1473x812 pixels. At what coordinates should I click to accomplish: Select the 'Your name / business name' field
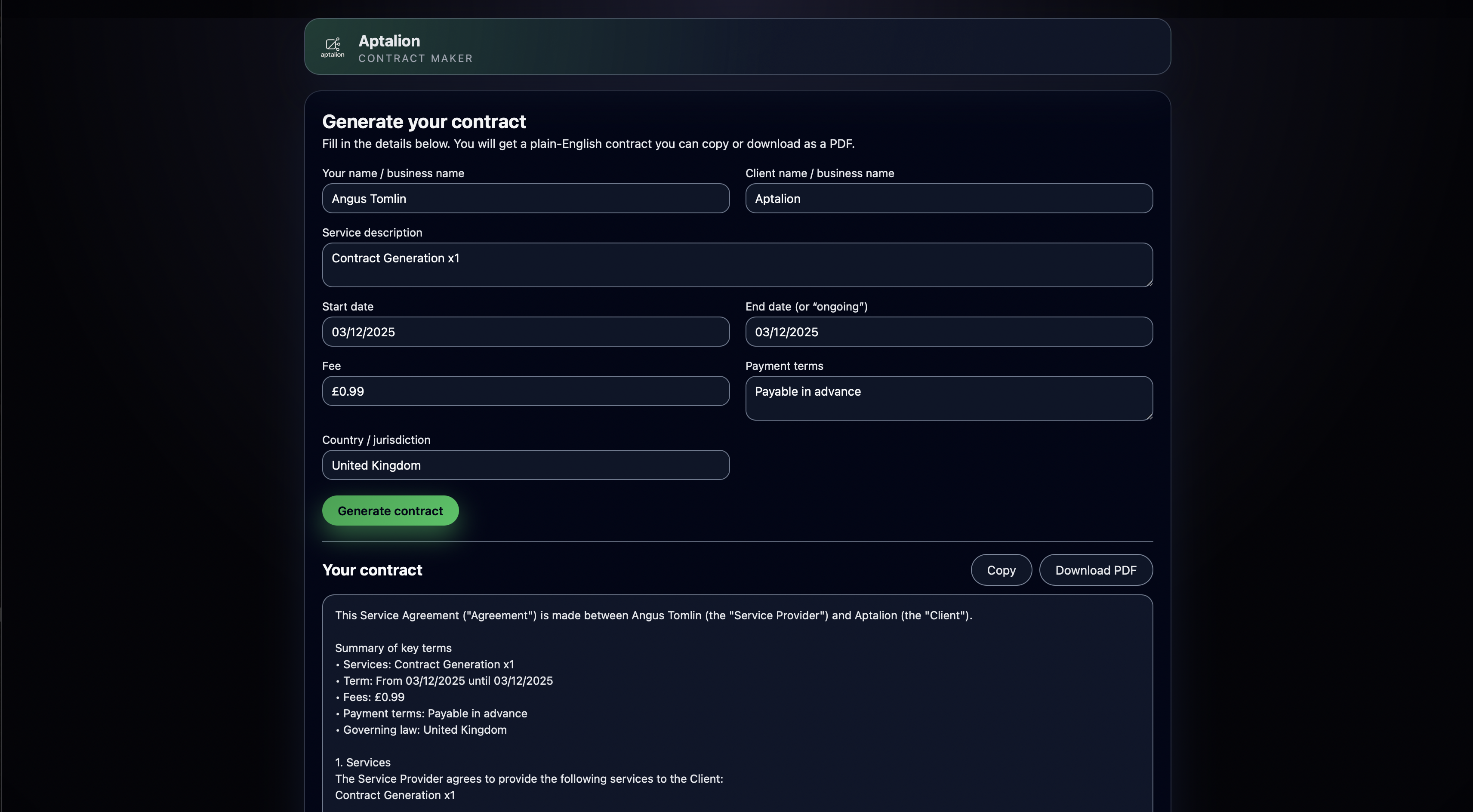[525, 198]
